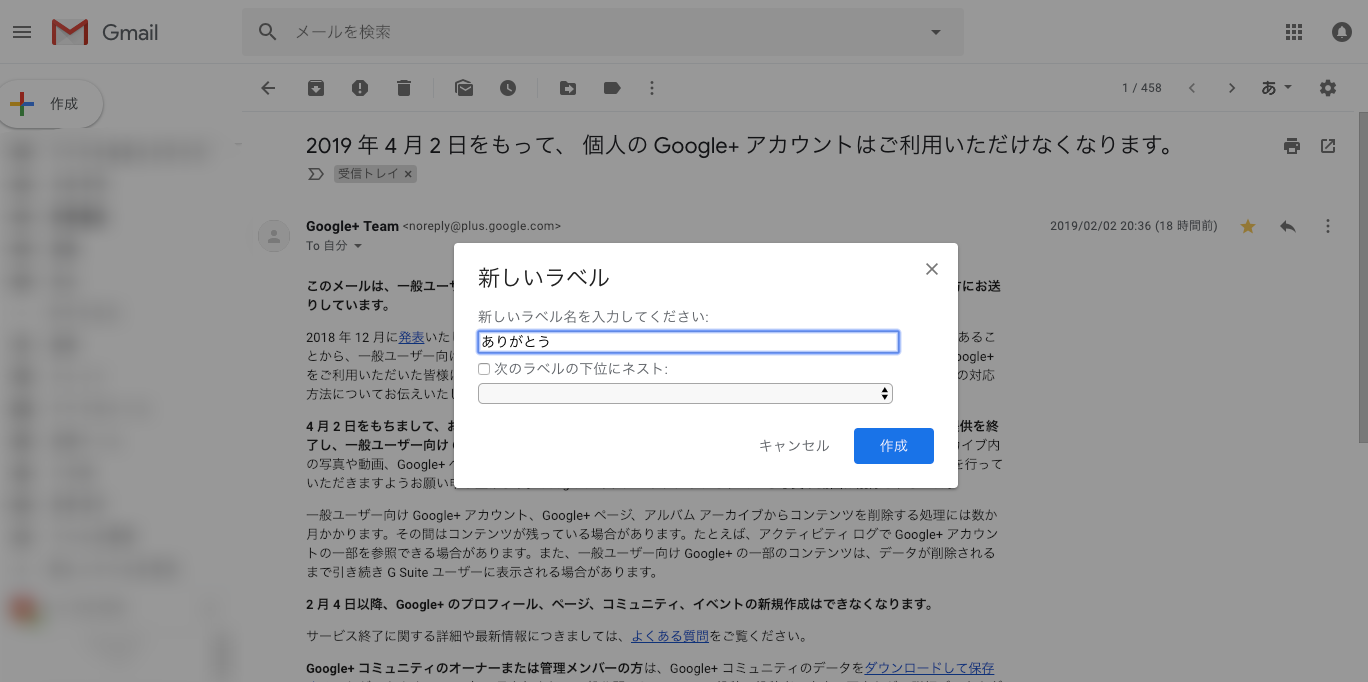Click the キャンセル button

tap(794, 446)
